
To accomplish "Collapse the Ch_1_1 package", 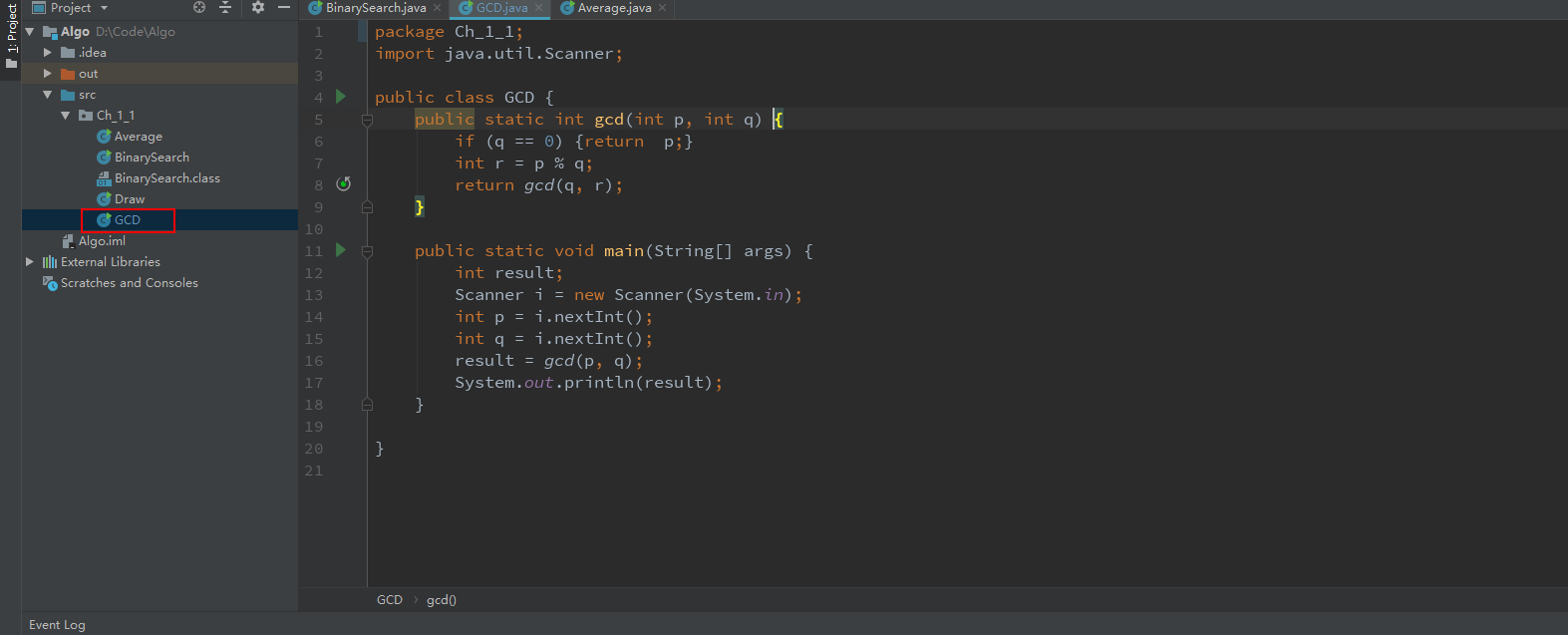I will [x=65, y=116].
